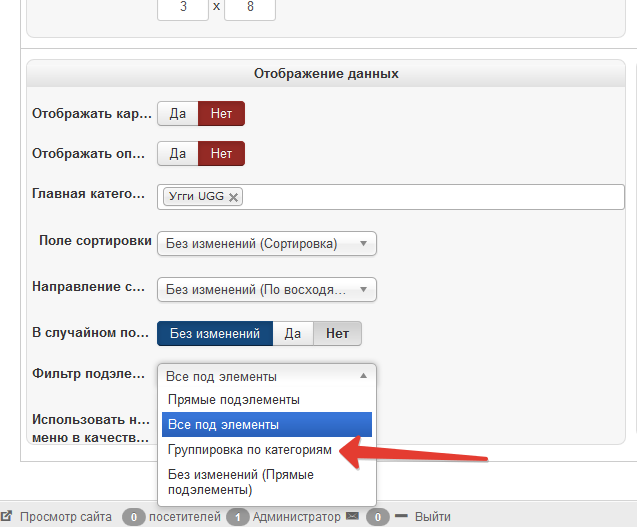Set Отображать оп... to Нет
This screenshot has height=527, width=637.
coord(221,154)
